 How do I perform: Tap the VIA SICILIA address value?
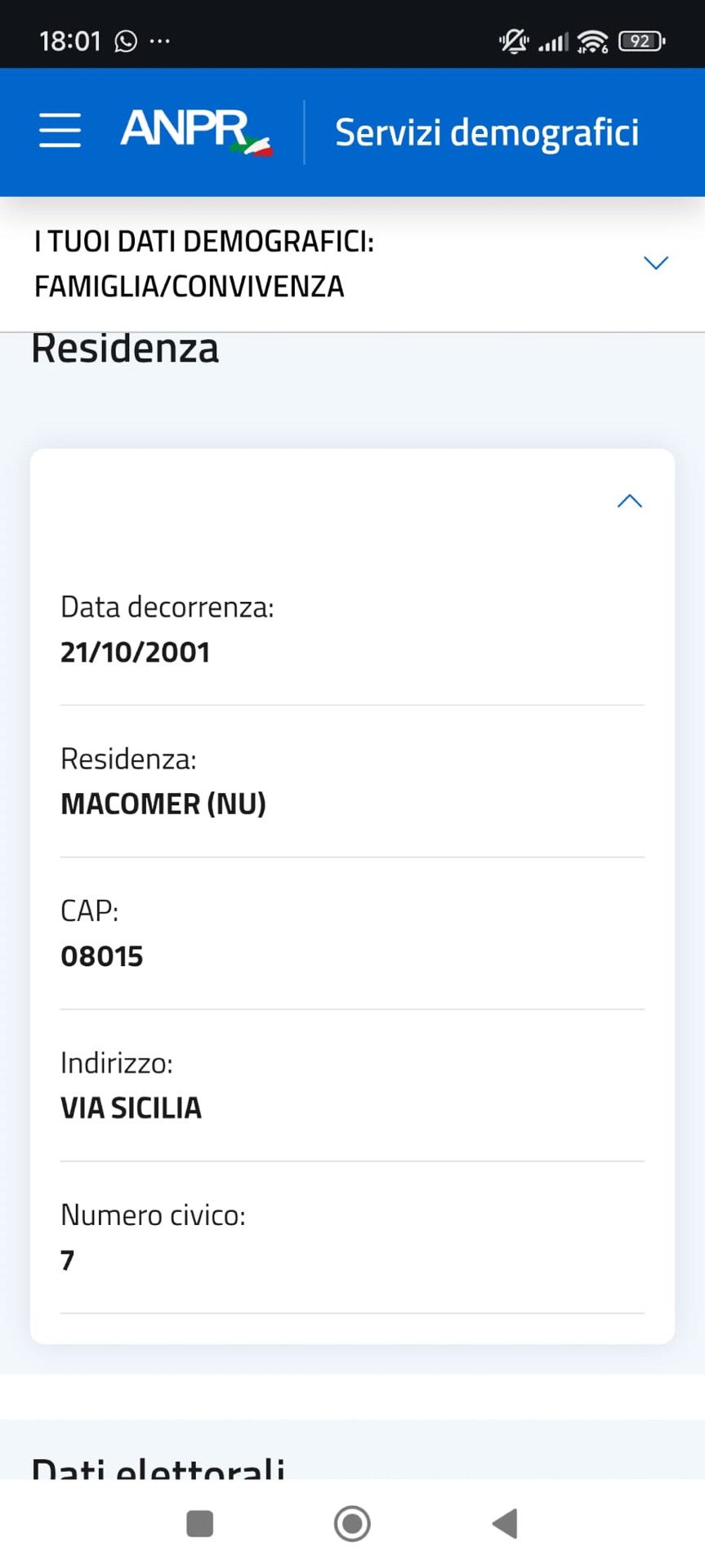point(131,1108)
